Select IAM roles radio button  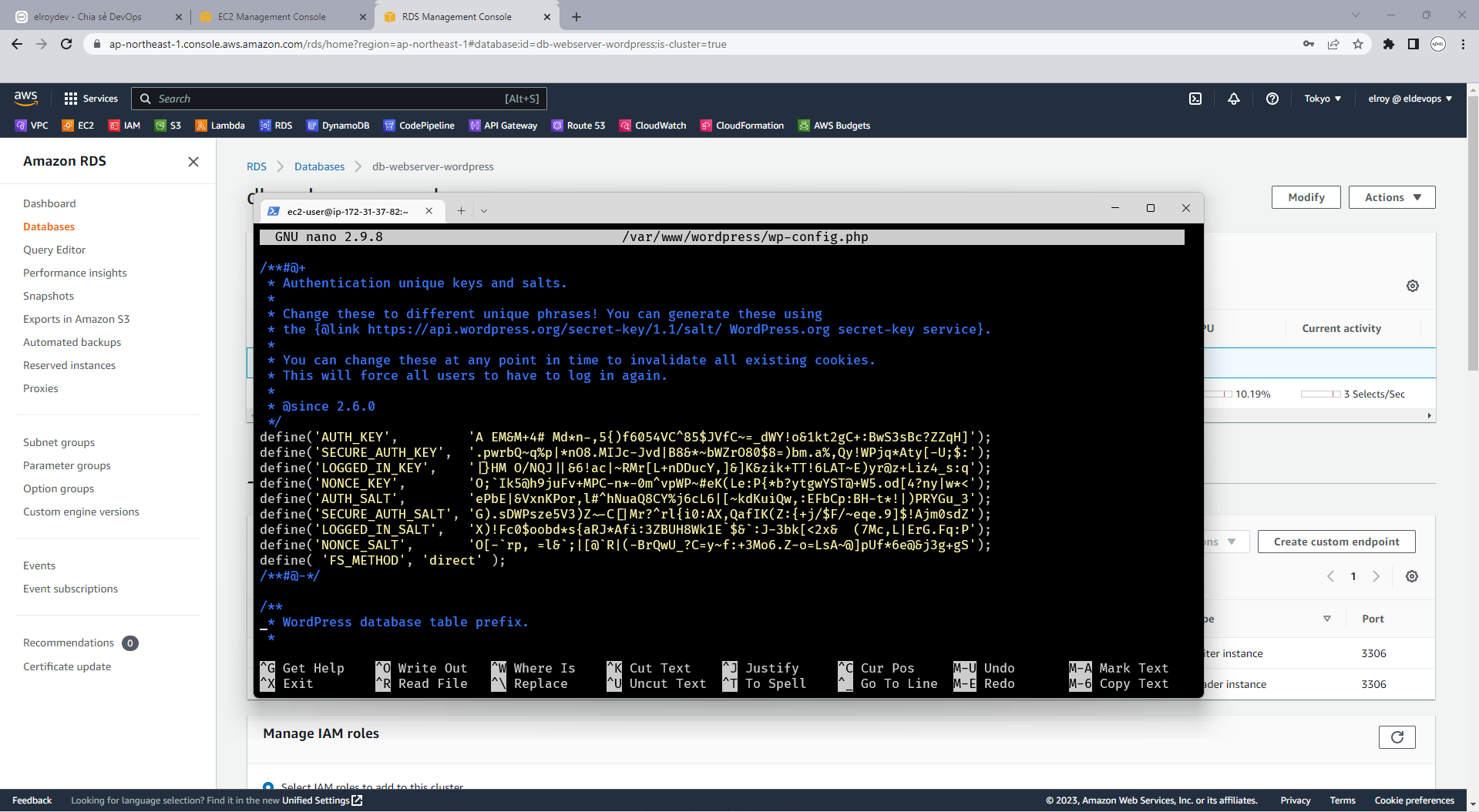tap(268, 786)
